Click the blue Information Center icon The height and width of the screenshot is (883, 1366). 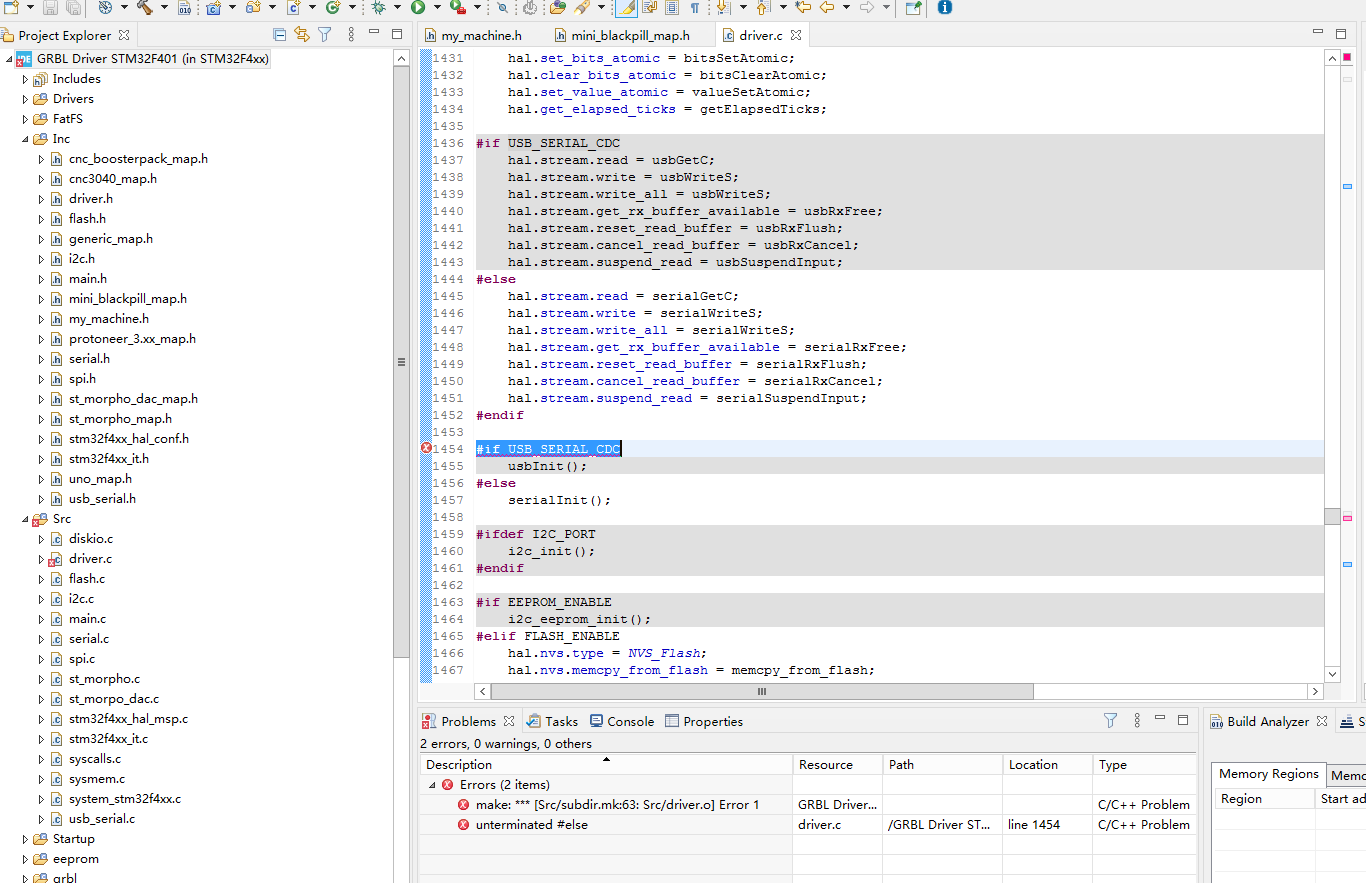(x=945, y=8)
